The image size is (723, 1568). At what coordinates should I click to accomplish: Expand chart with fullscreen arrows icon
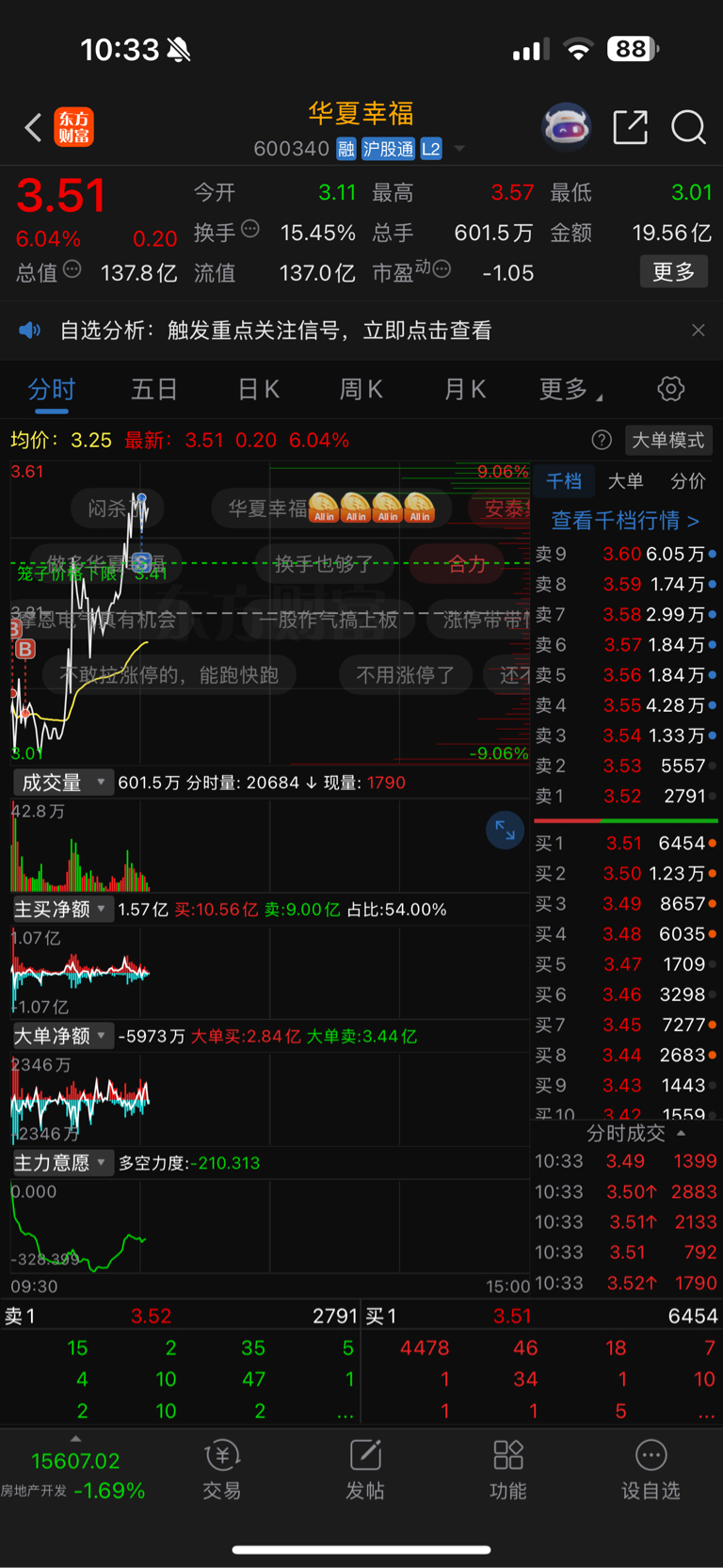click(505, 830)
